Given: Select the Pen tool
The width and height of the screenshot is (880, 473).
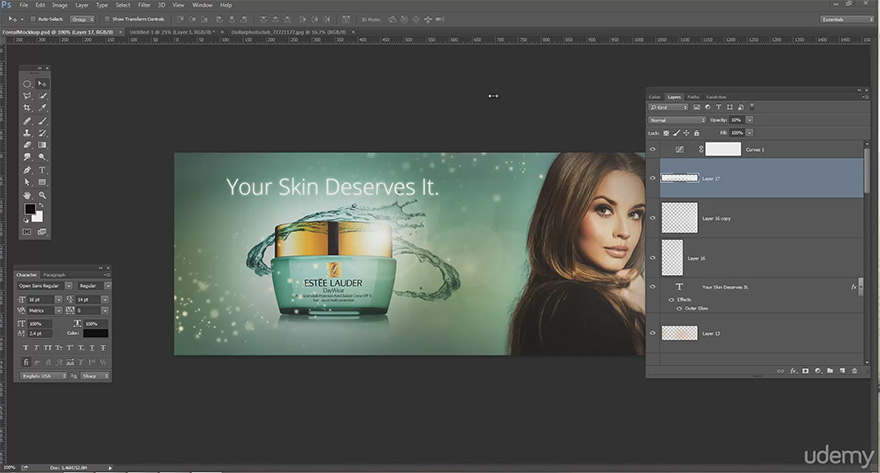Looking at the screenshot, I should point(27,170).
